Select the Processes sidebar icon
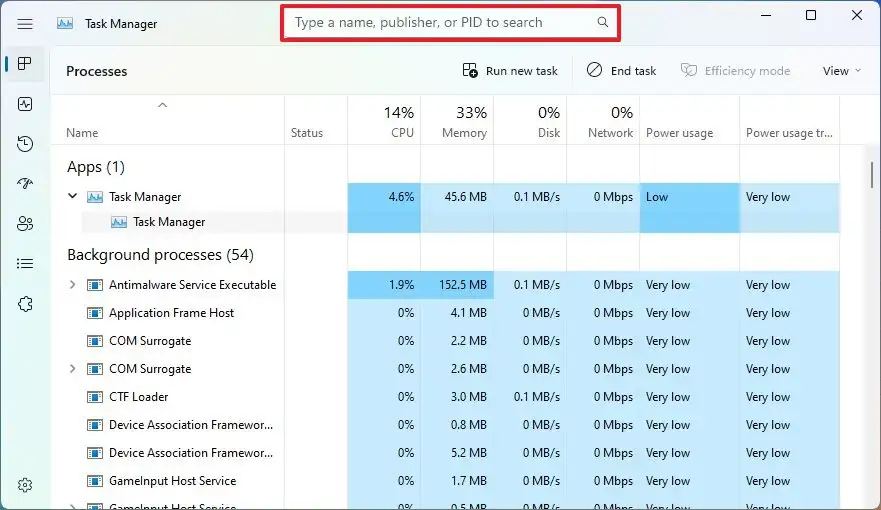The height and width of the screenshot is (510, 881). pyautogui.click(x=25, y=63)
